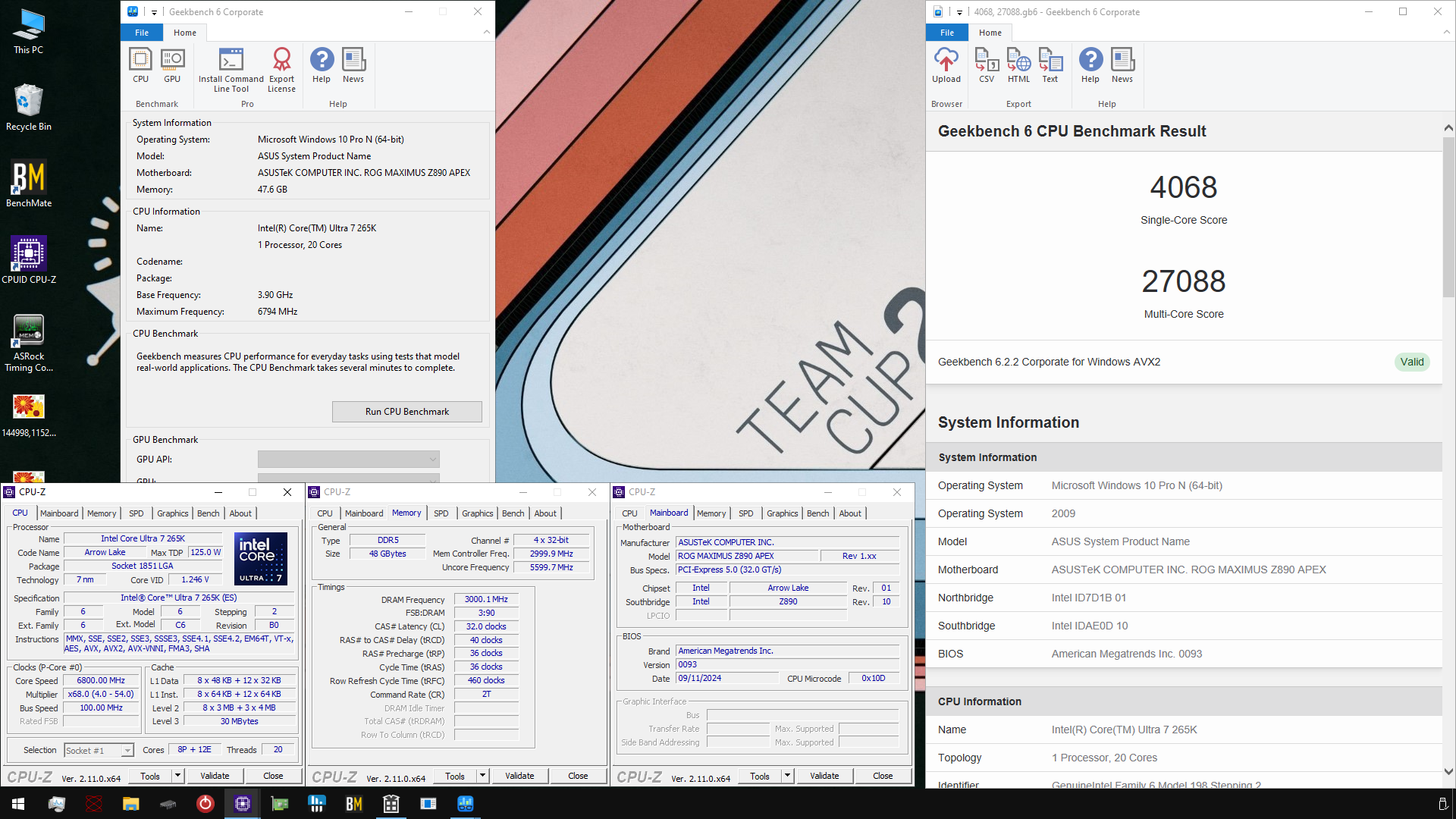The height and width of the screenshot is (819, 1456).
Task: Click scroll down arrow in result window
Action: tap(1448, 772)
